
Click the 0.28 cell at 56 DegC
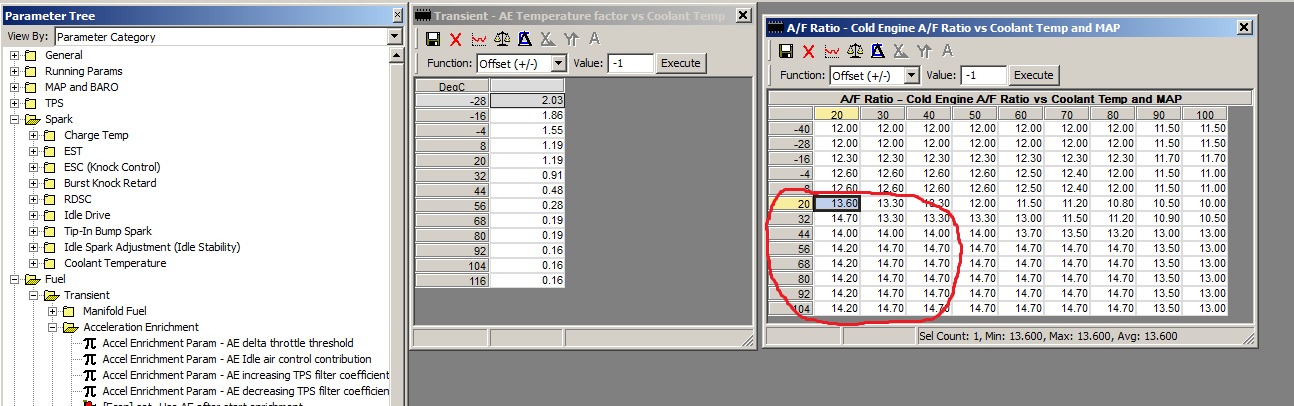(x=527, y=205)
